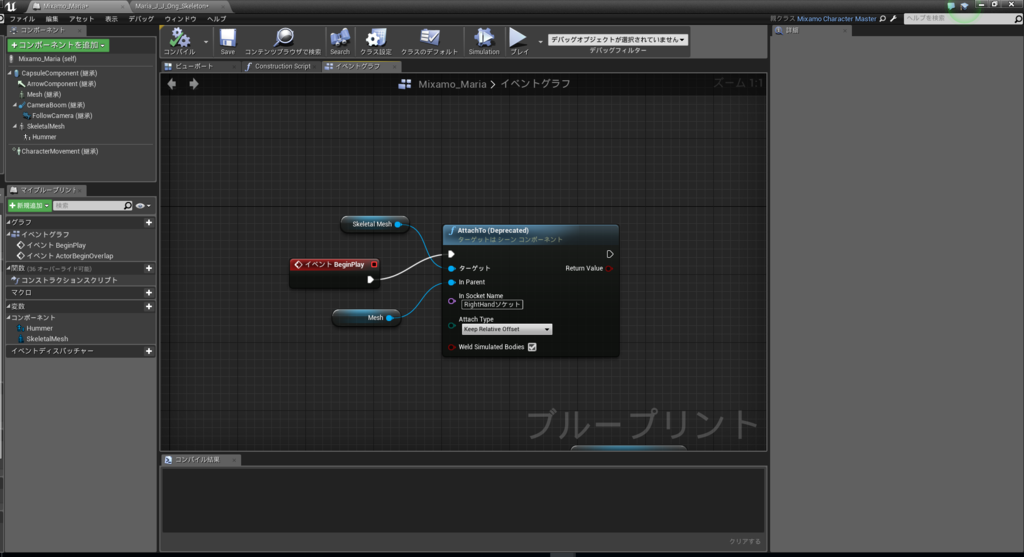The height and width of the screenshot is (557, 1024).
Task: Open the File menu
Action: tap(22, 19)
